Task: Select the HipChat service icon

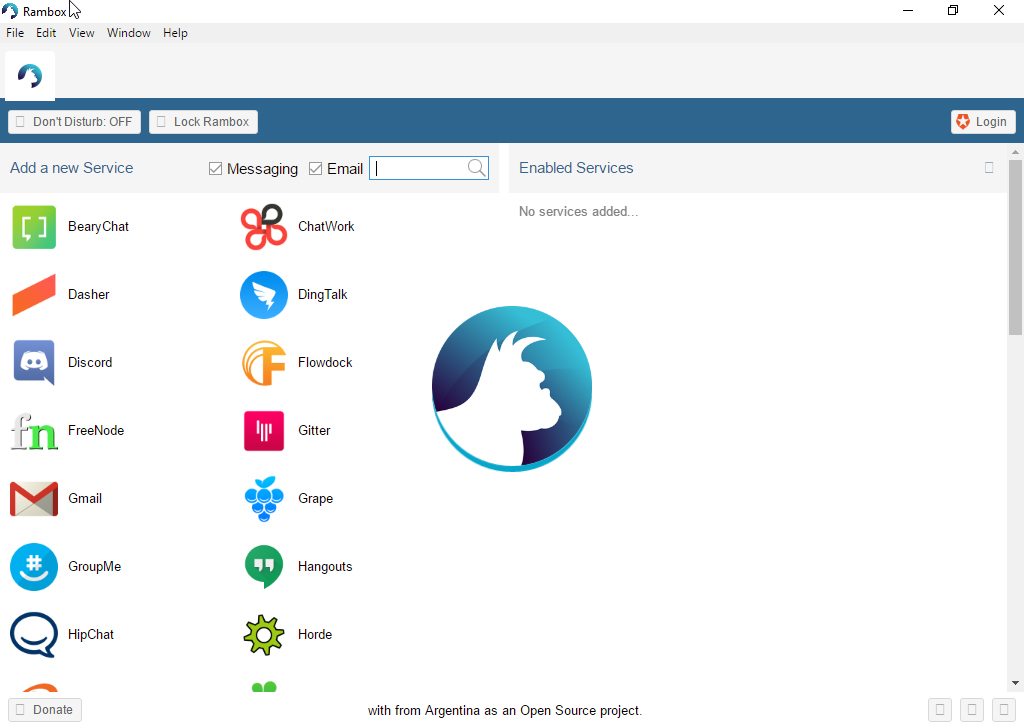Action: pyautogui.click(x=34, y=635)
